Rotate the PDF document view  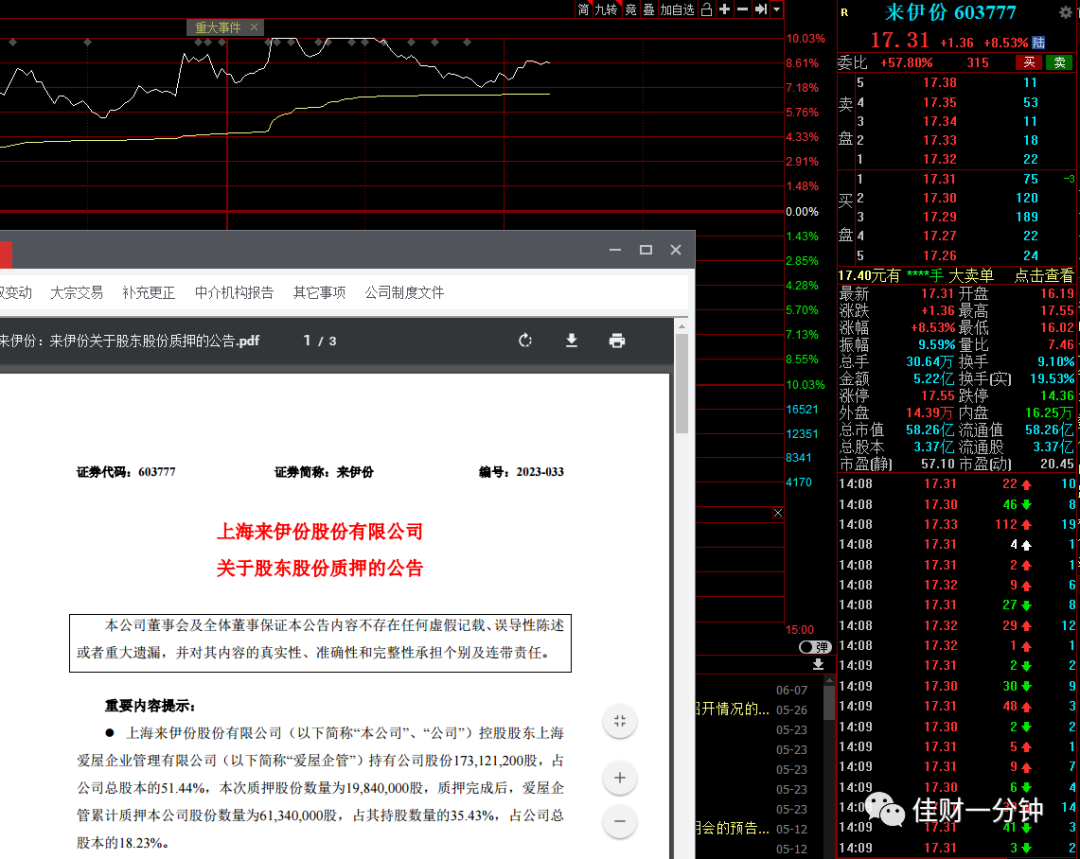[x=526, y=340]
